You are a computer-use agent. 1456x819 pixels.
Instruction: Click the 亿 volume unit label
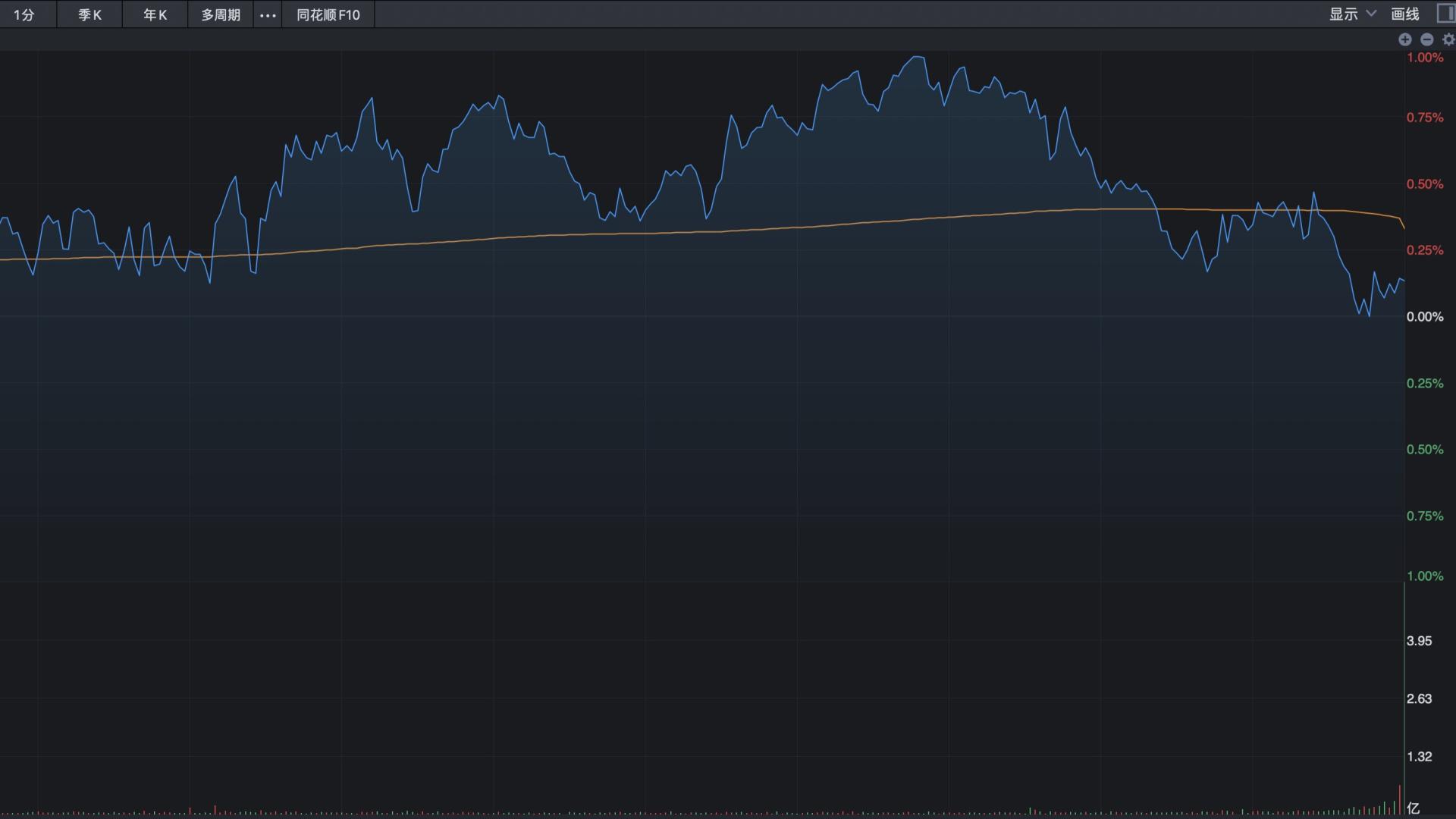pos(1413,808)
